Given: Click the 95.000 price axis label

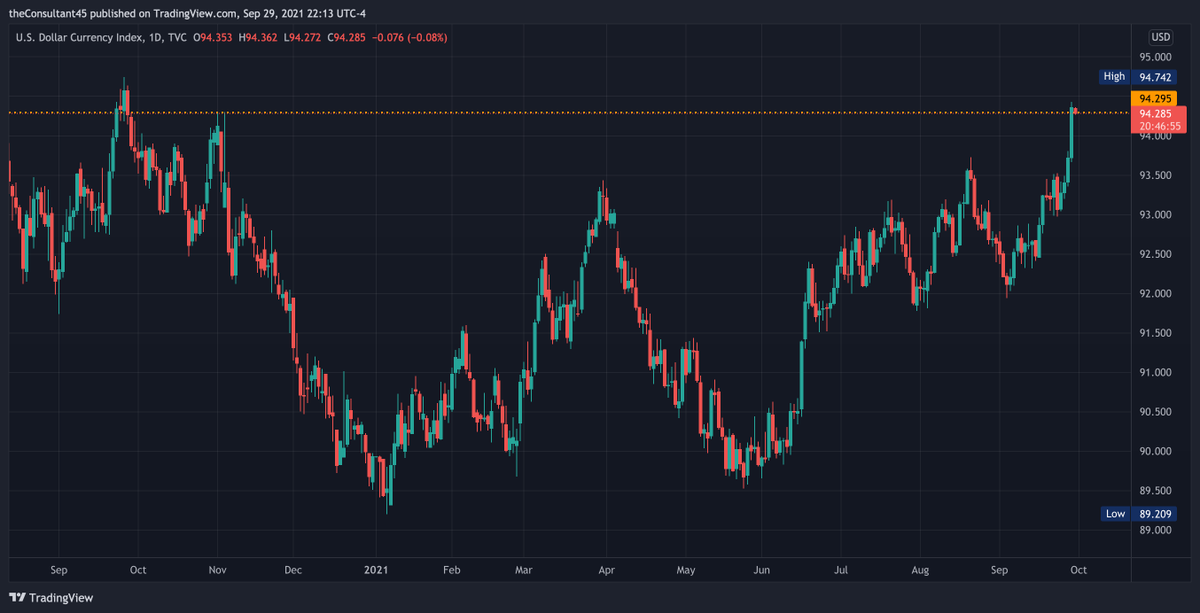Looking at the screenshot, I should (1155, 57).
